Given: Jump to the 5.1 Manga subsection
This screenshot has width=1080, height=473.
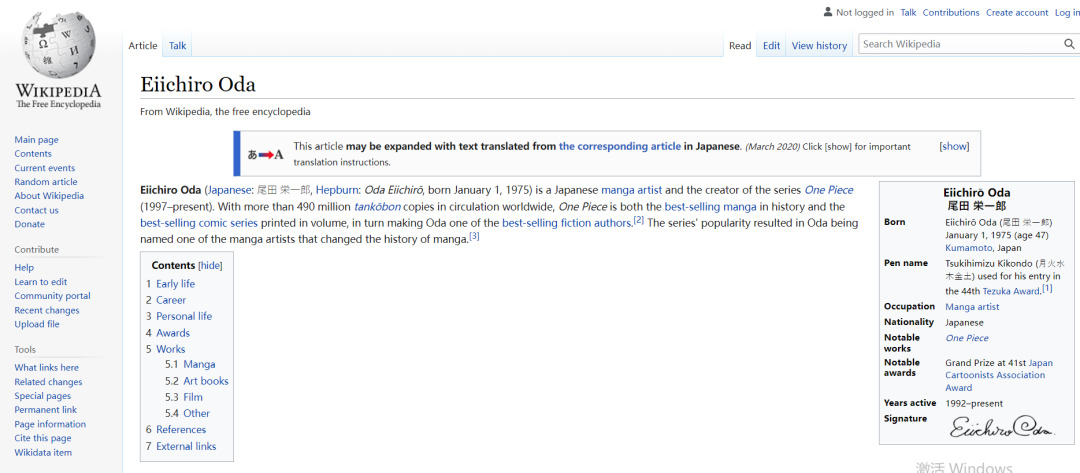Looking at the screenshot, I should click(199, 364).
